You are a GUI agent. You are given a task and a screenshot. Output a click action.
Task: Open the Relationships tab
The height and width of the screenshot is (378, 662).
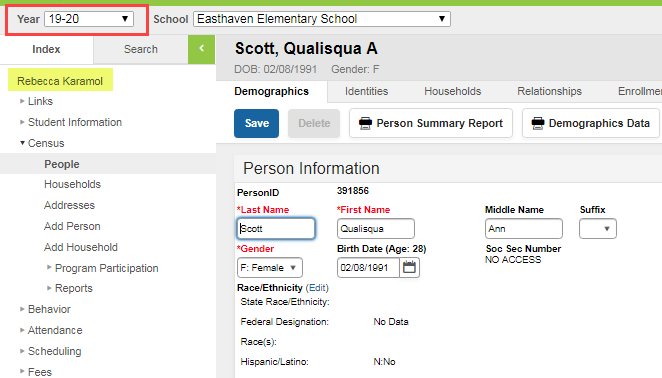point(549,91)
